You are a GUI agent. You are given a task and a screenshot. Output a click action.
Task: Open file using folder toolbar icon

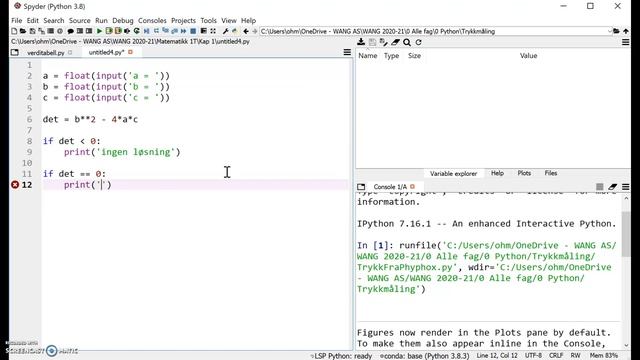pyautogui.click(x=23, y=31)
